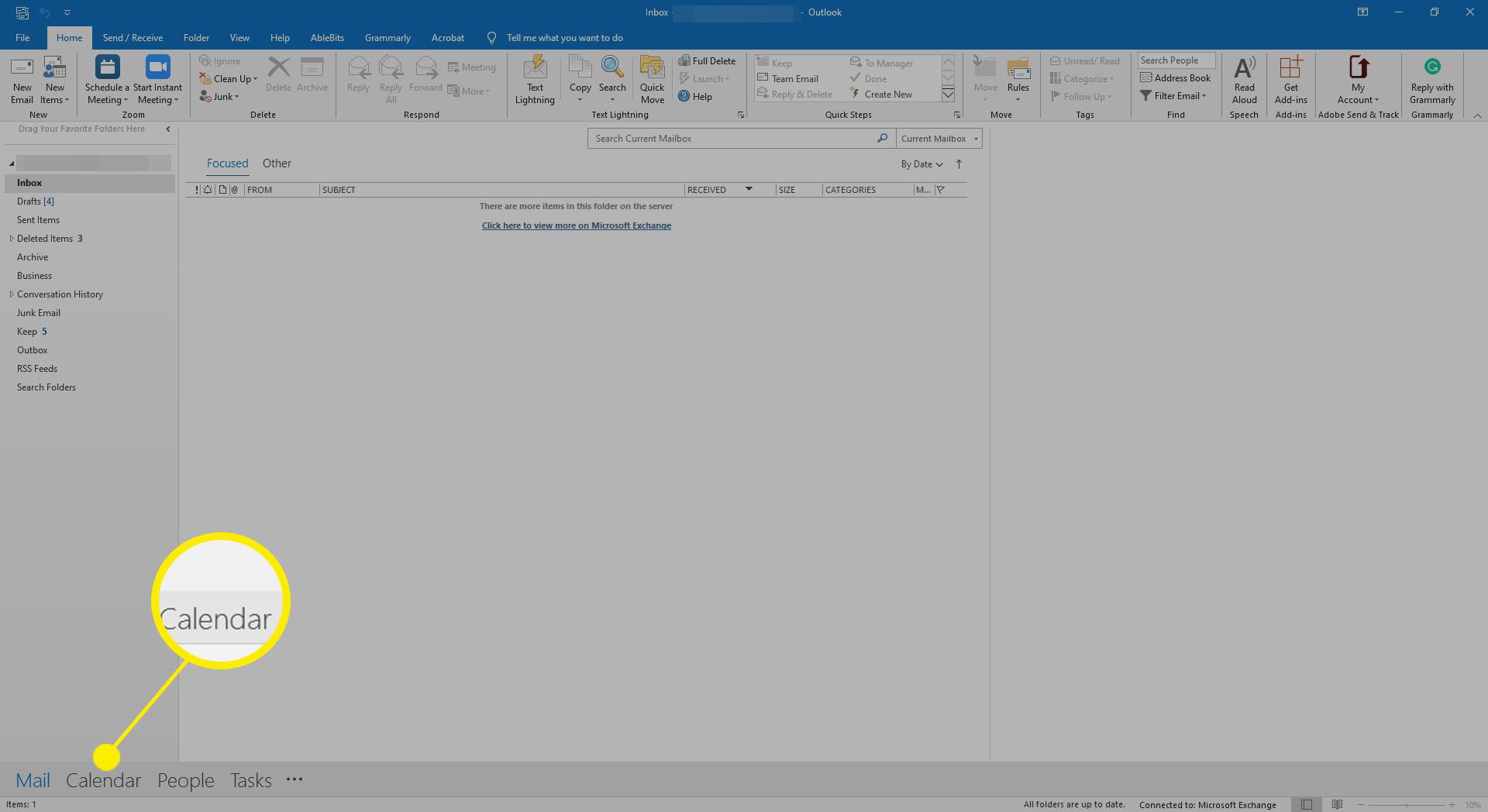Click to view more on Microsoft Exchange
Viewport: 1488px width, 812px height.
pyautogui.click(x=577, y=225)
